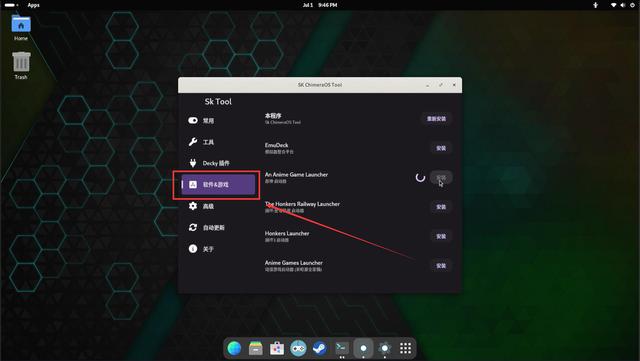Image resolution: width=640 pixels, height=361 pixels.
Task: Click the Sk Tool heading
Action: pyautogui.click(x=218, y=101)
